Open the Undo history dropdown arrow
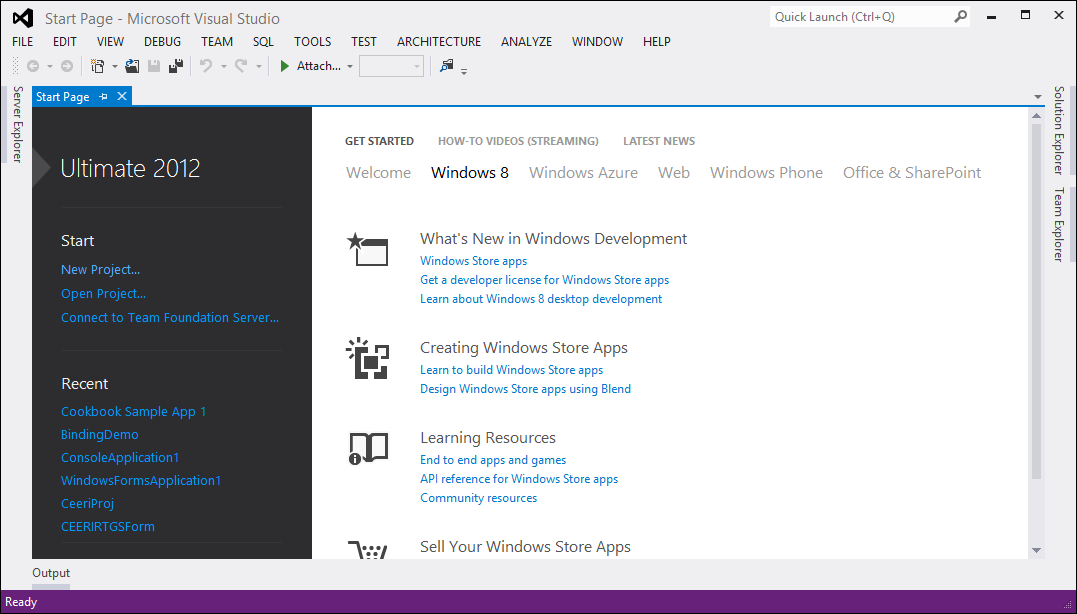Viewport: 1077px width, 614px height. click(x=223, y=67)
